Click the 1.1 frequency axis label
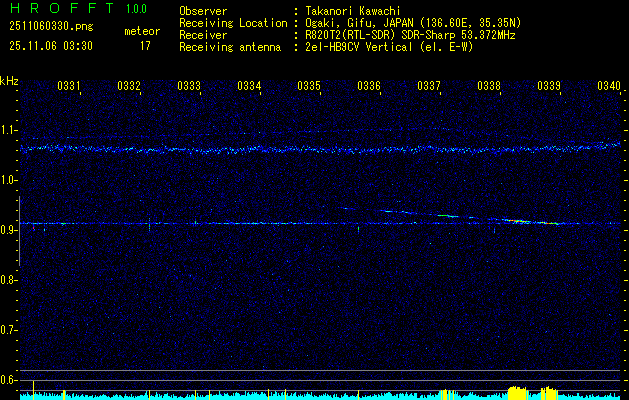This screenshot has height=400, width=629. coord(9,130)
